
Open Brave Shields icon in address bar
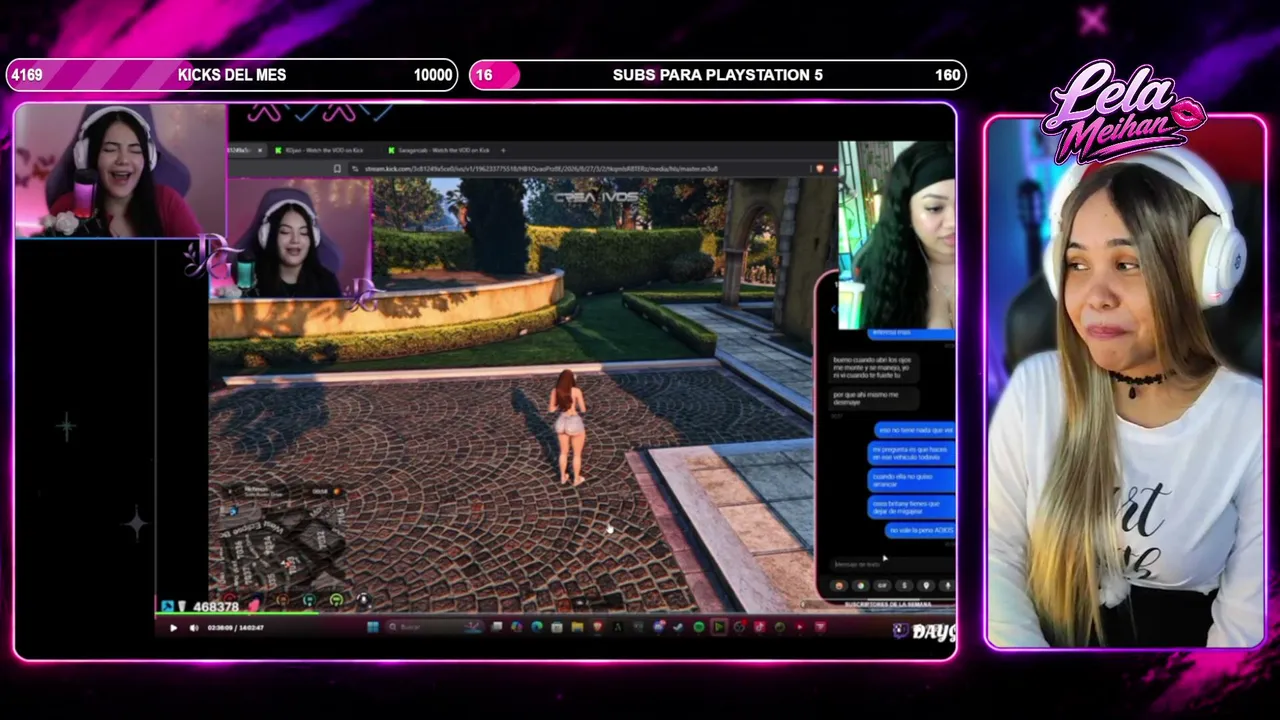tap(821, 169)
